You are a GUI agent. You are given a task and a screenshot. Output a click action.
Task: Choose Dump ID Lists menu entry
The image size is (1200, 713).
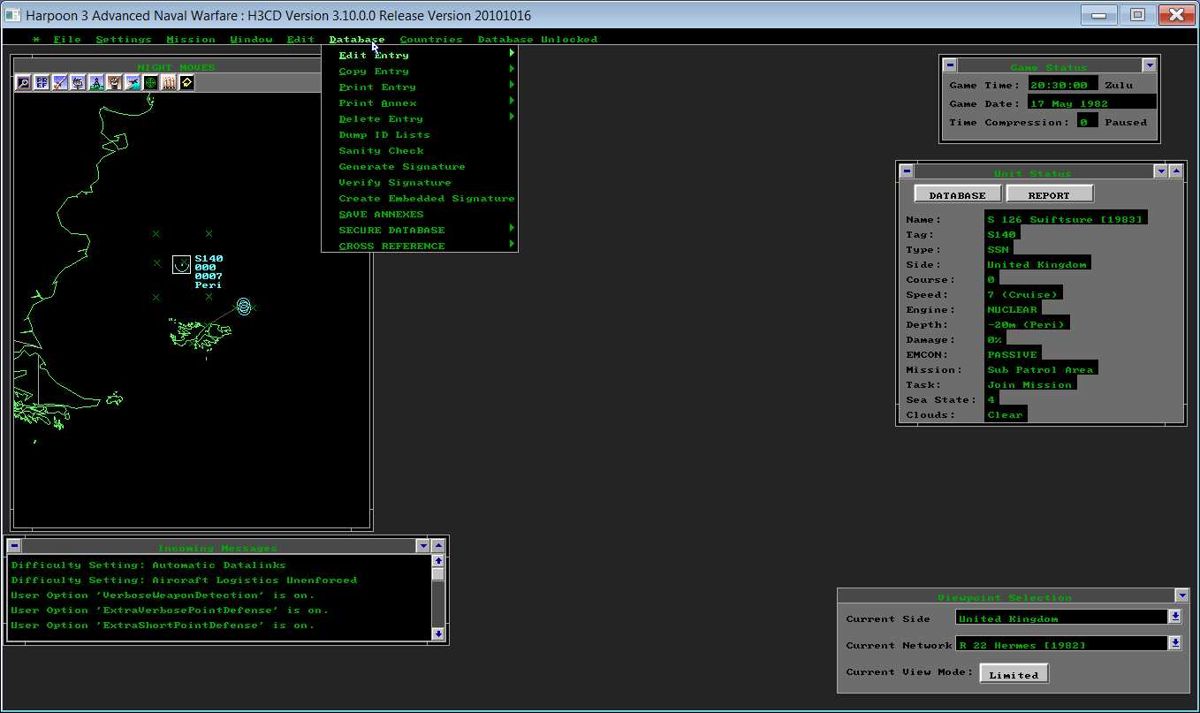point(384,135)
